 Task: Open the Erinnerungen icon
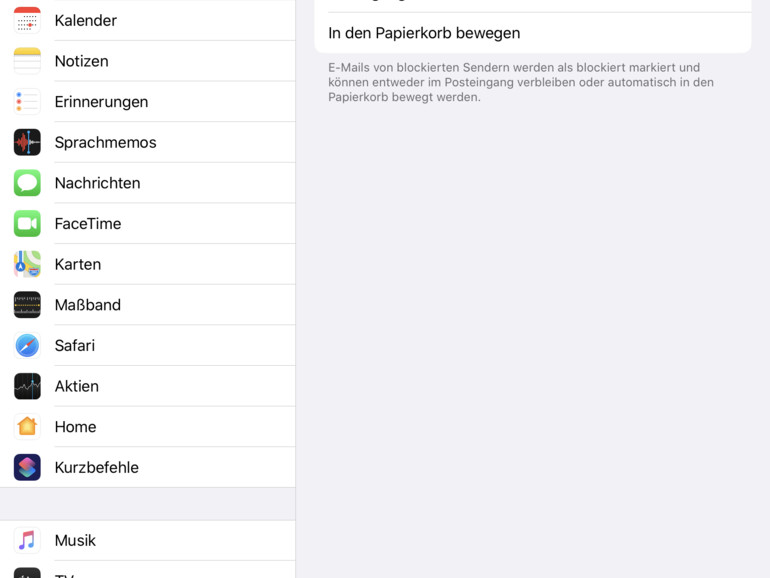click(x=27, y=102)
